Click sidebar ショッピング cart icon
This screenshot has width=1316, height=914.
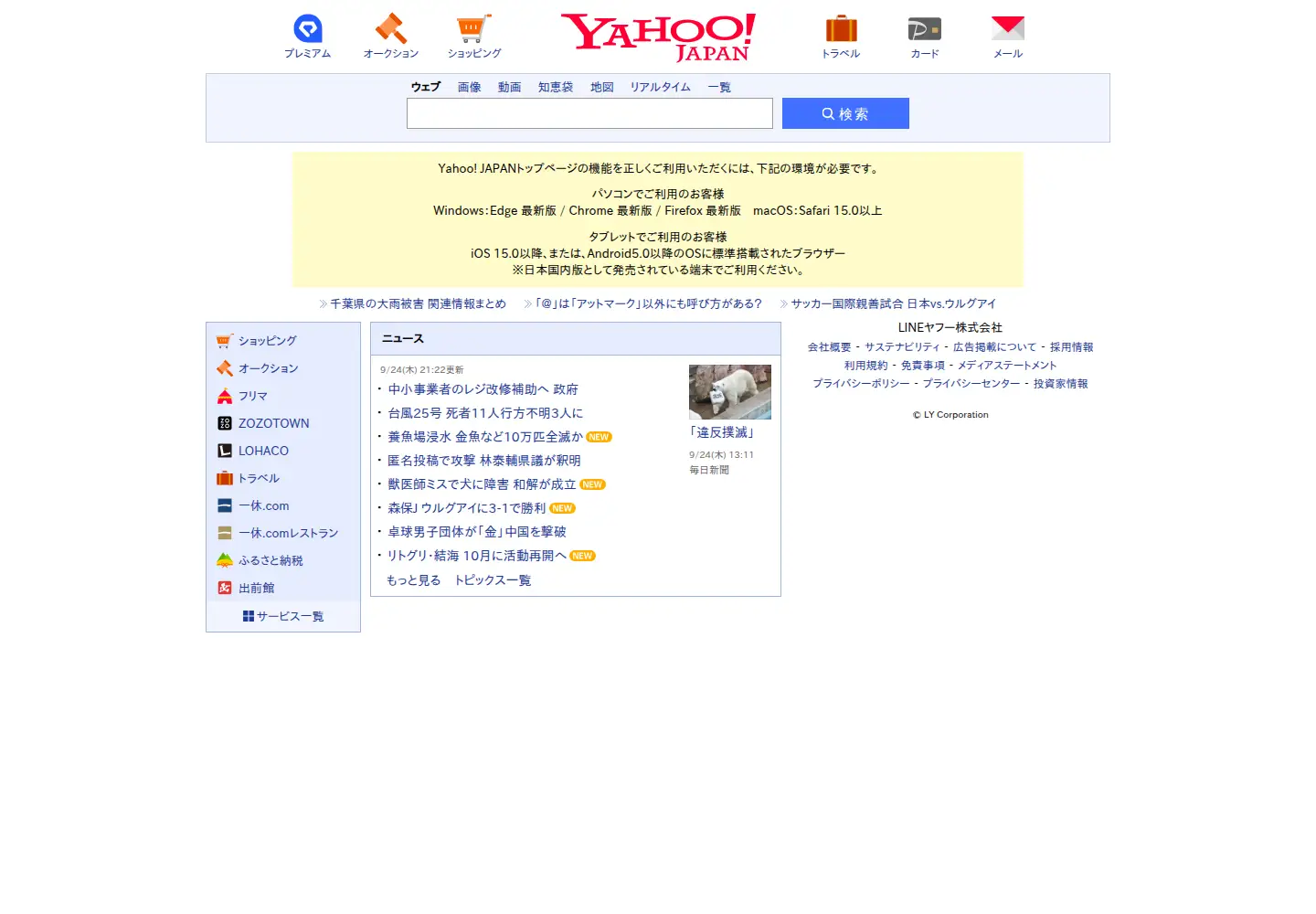(x=225, y=341)
